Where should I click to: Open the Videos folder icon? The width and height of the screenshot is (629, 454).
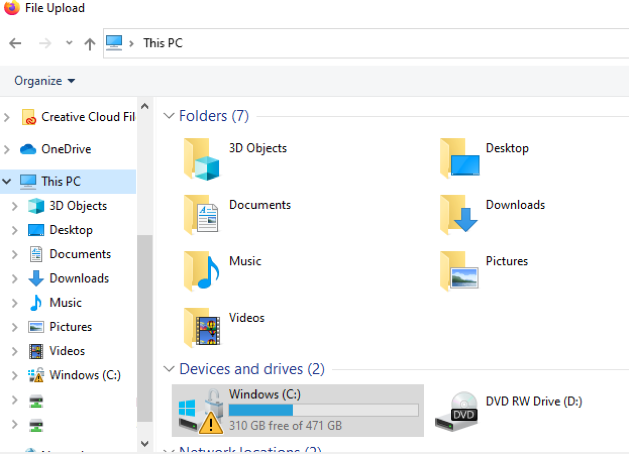pyautogui.click(x=201, y=326)
